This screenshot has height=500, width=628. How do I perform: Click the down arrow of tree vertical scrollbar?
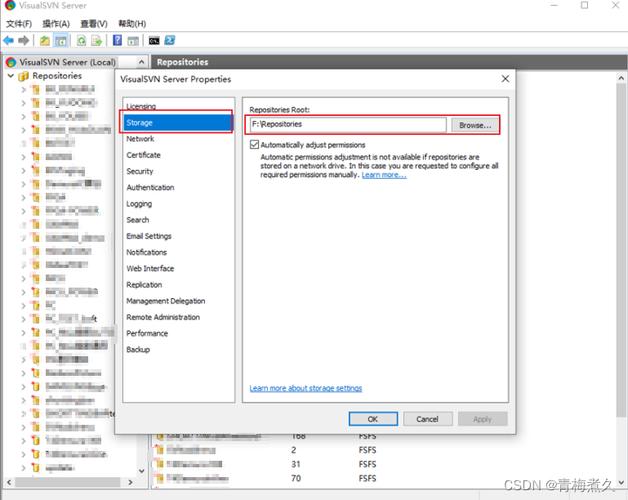point(141,471)
